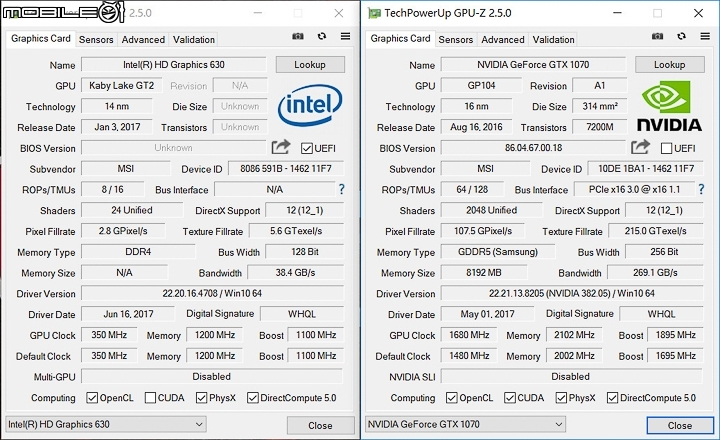Click the Device ID value 8086 591B - 1462 11F7
The width and height of the screenshot is (720, 440).
pyautogui.click(x=286, y=169)
